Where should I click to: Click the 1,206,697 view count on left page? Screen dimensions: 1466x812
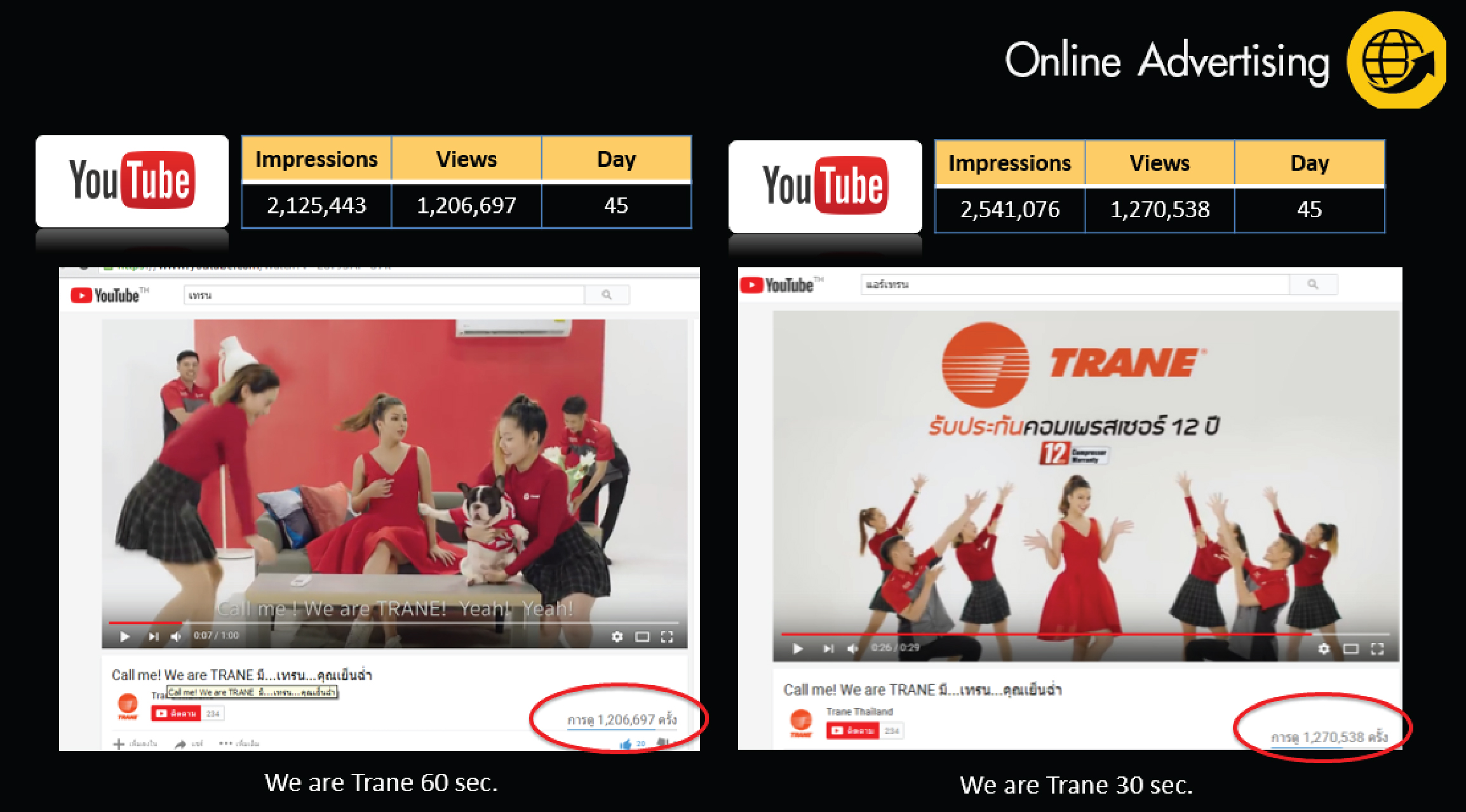tap(622, 720)
